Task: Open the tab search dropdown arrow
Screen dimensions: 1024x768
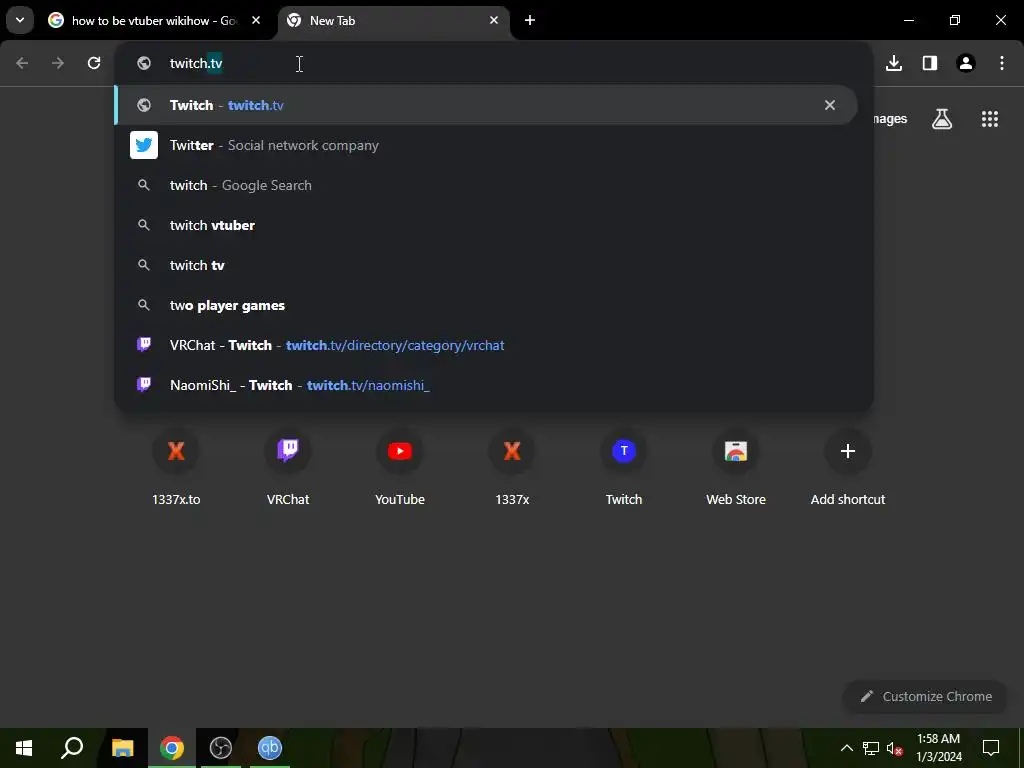Action: click(20, 20)
